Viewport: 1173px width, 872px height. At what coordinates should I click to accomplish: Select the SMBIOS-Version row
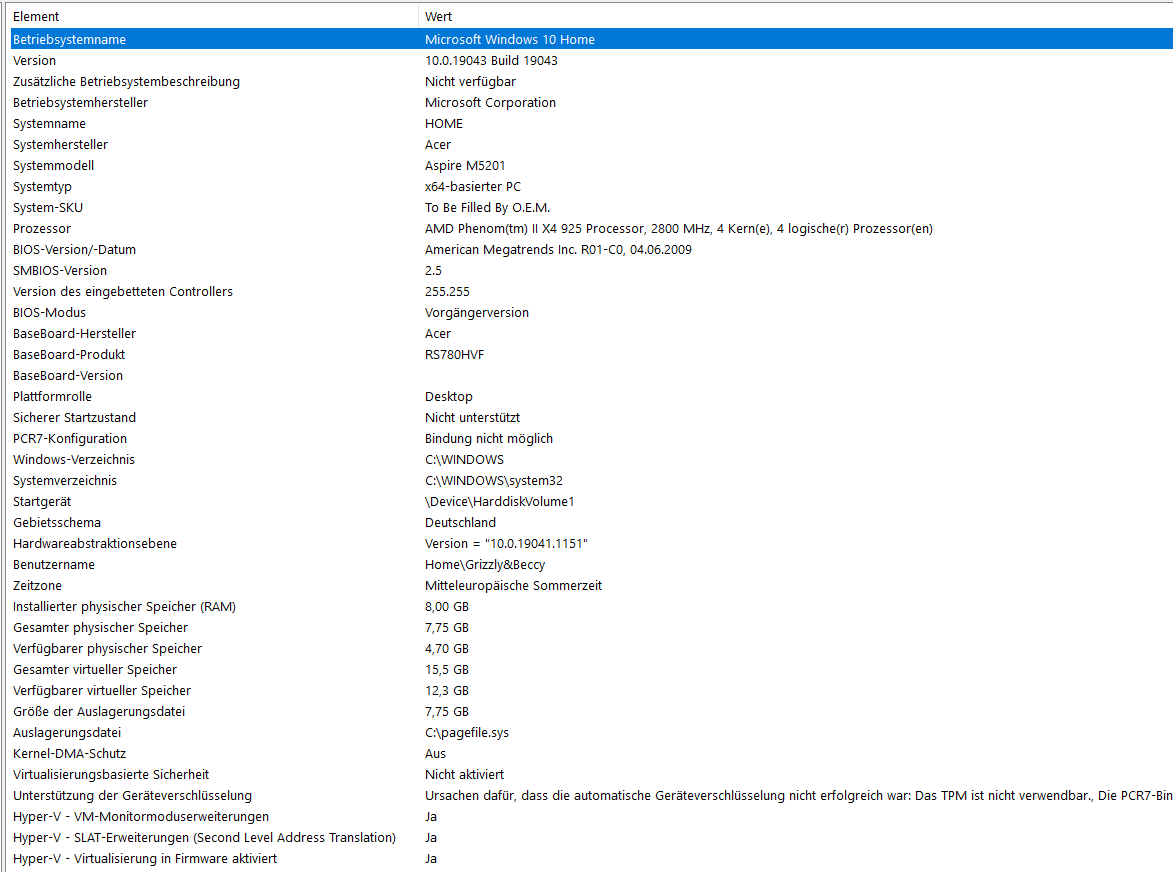coord(592,270)
